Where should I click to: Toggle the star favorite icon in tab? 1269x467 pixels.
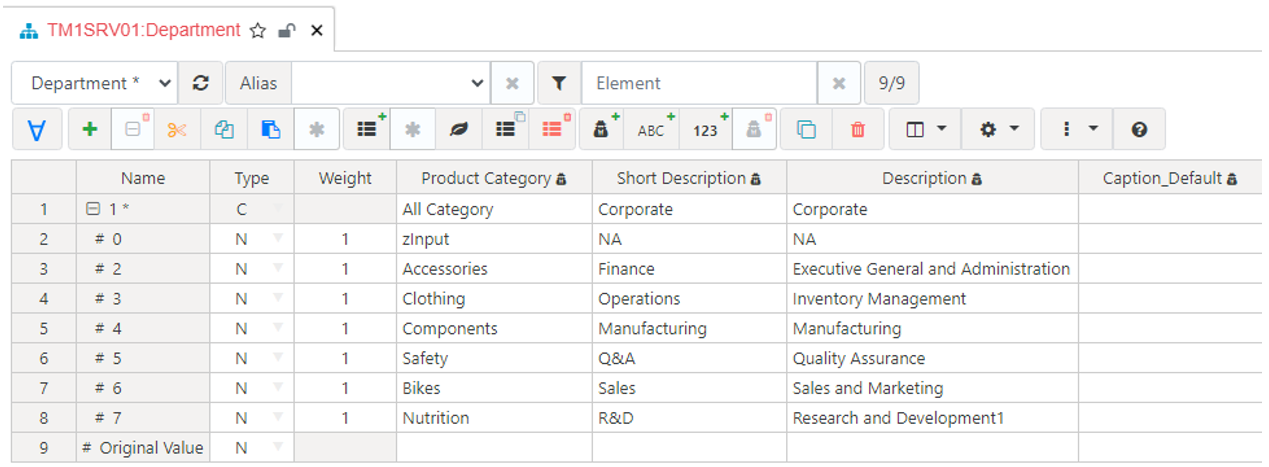(257, 31)
